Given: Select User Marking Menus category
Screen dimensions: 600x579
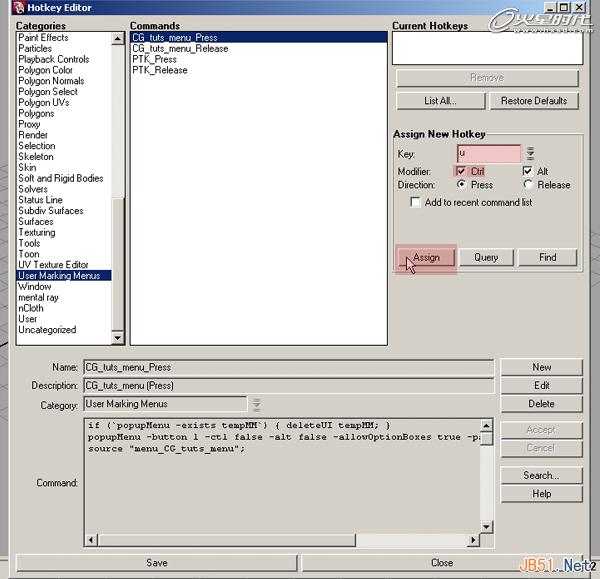Looking at the screenshot, I should 64,276.
